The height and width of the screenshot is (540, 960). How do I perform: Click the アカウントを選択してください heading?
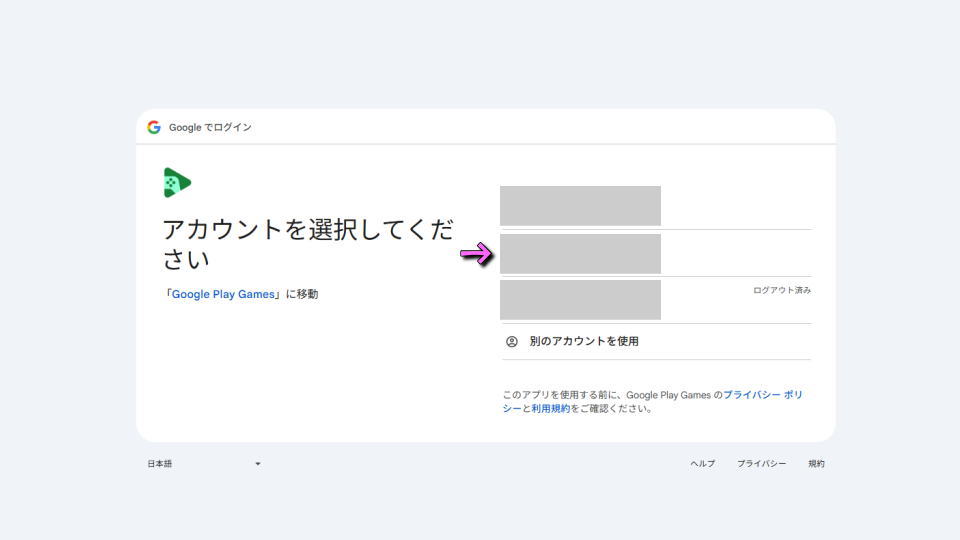(x=307, y=244)
